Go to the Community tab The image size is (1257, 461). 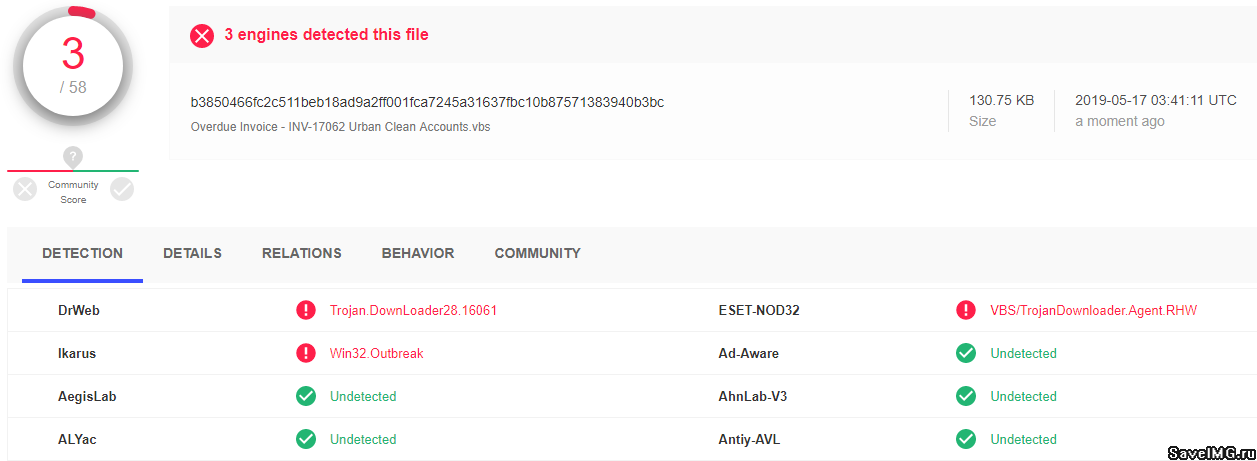(x=537, y=253)
